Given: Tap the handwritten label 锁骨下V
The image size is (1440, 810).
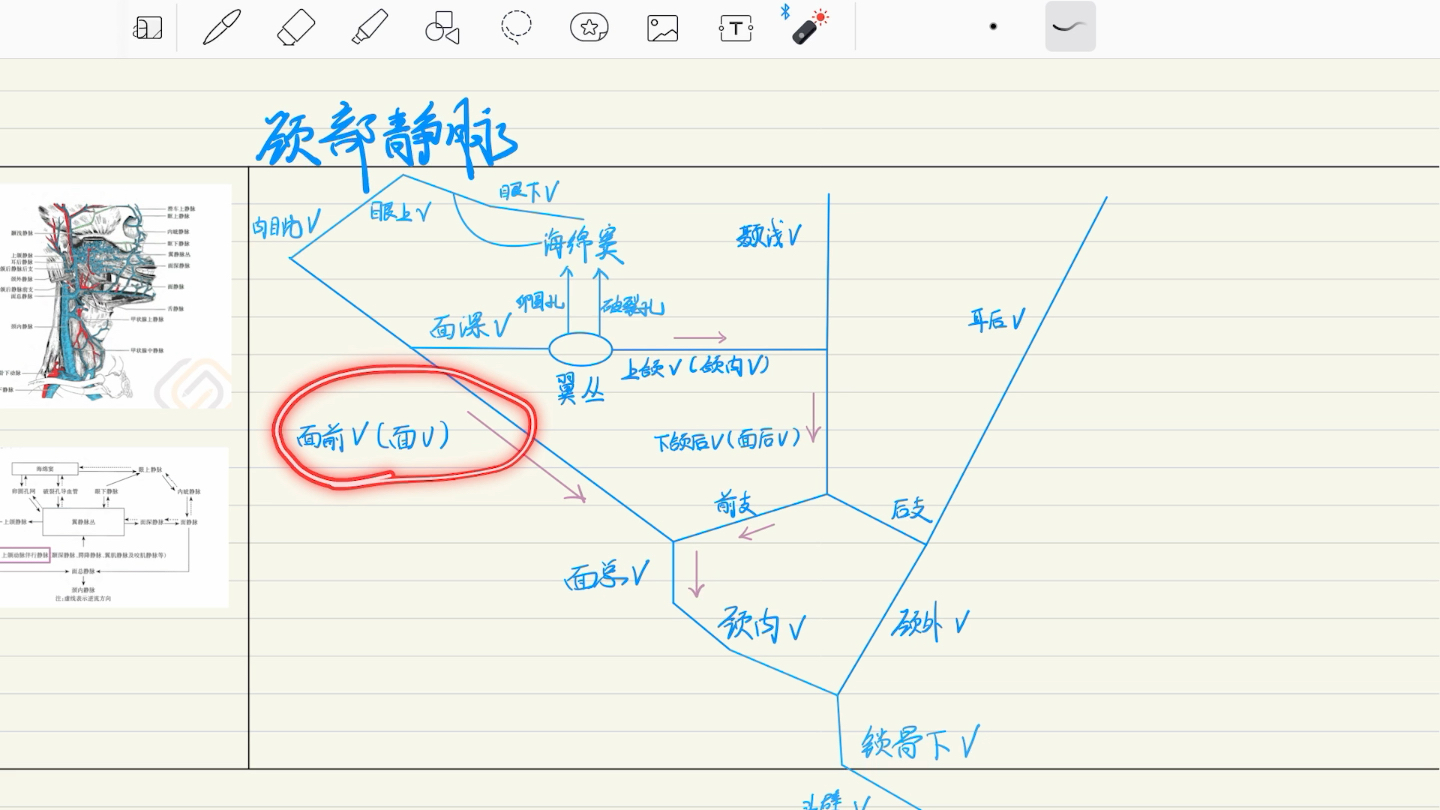Looking at the screenshot, I should click(x=920, y=743).
